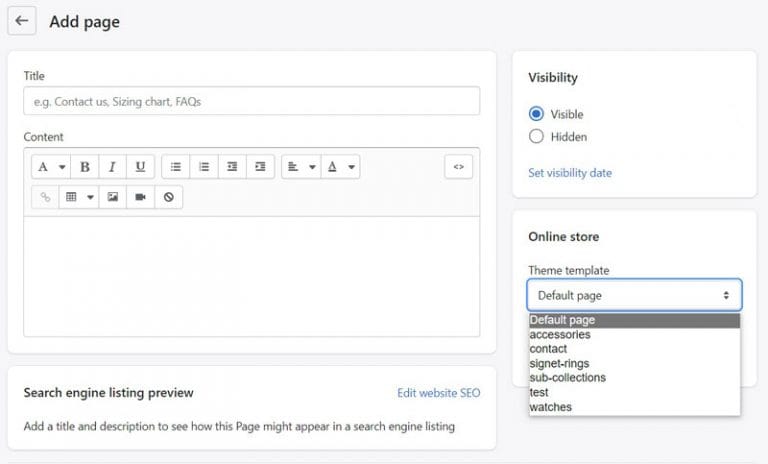Show HTML code view
This screenshot has height=464, width=768.
point(458,167)
